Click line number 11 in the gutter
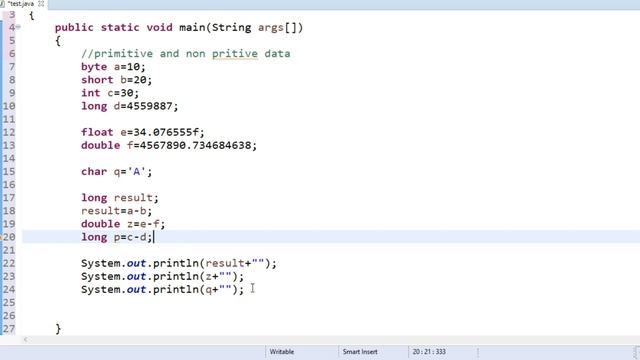This screenshot has height=360, width=640. 8,119
